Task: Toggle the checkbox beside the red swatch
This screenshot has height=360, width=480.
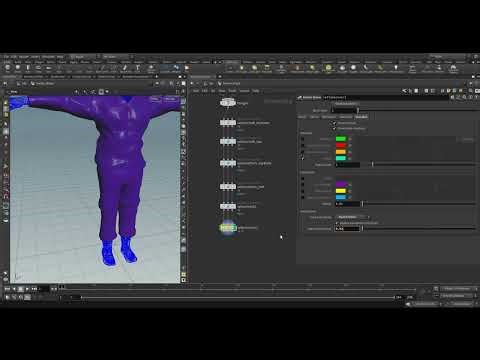Action: click(x=303, y=145)
